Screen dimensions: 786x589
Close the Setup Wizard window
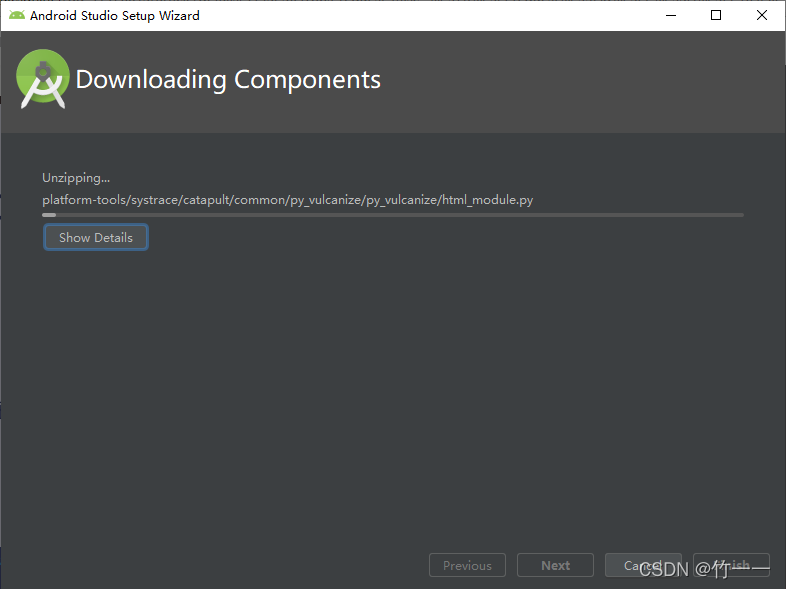[761, 16]
